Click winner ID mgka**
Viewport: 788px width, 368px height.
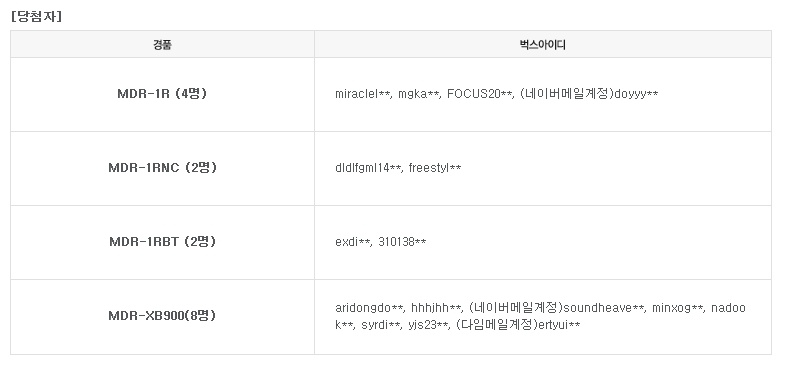point(418,95)
